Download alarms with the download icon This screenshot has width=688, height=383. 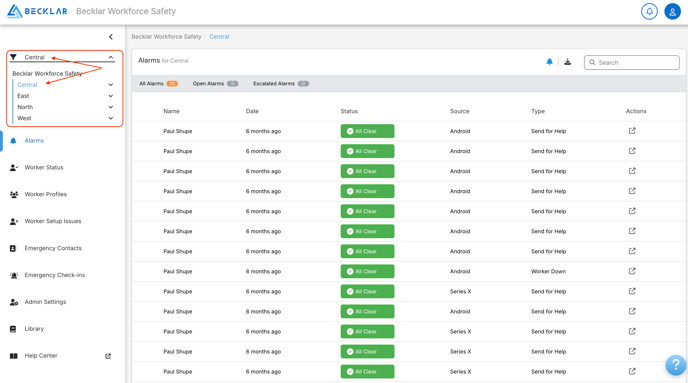(567, 62)
